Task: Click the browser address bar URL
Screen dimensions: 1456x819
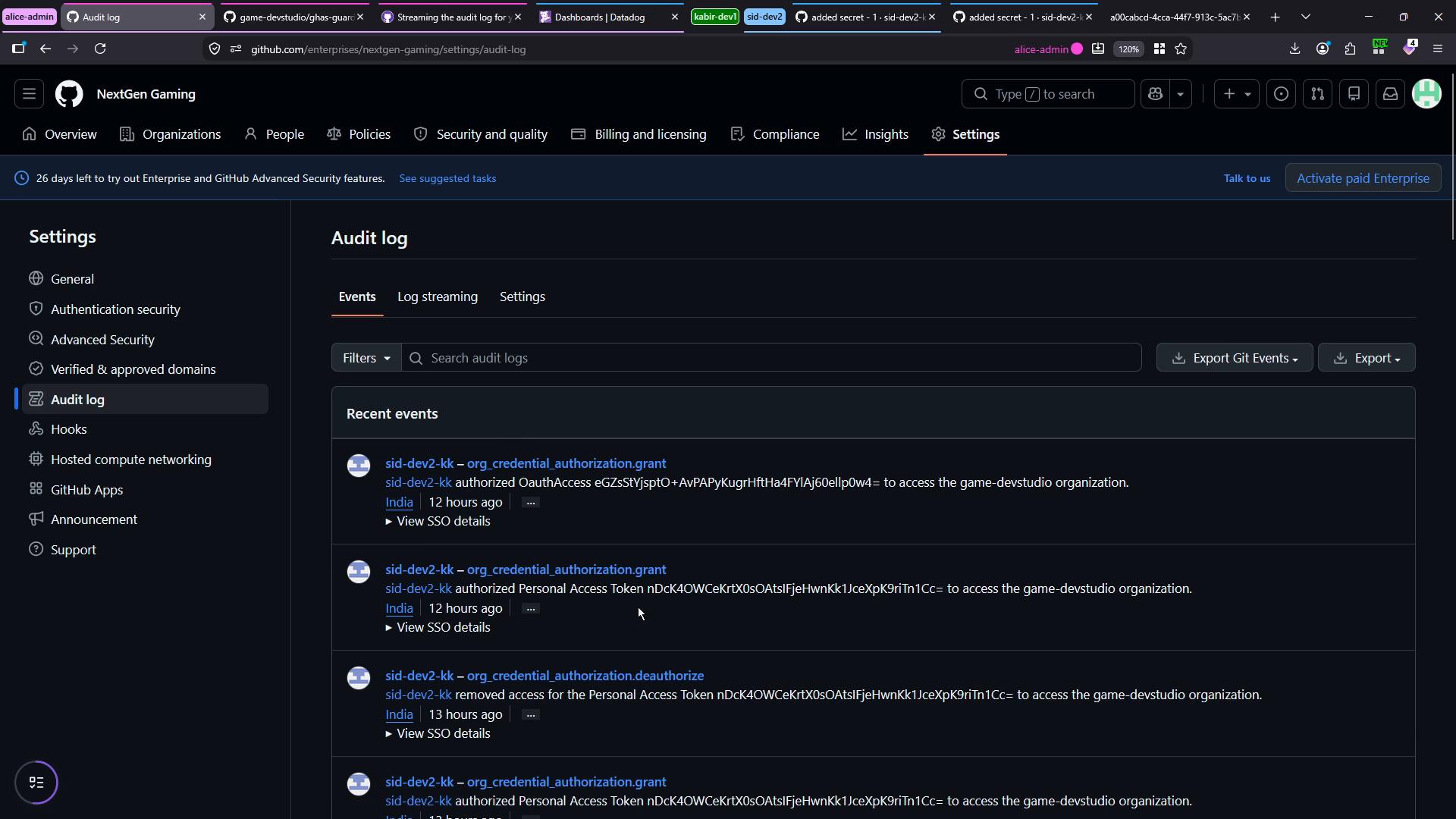Action: [x=388, y=49]
